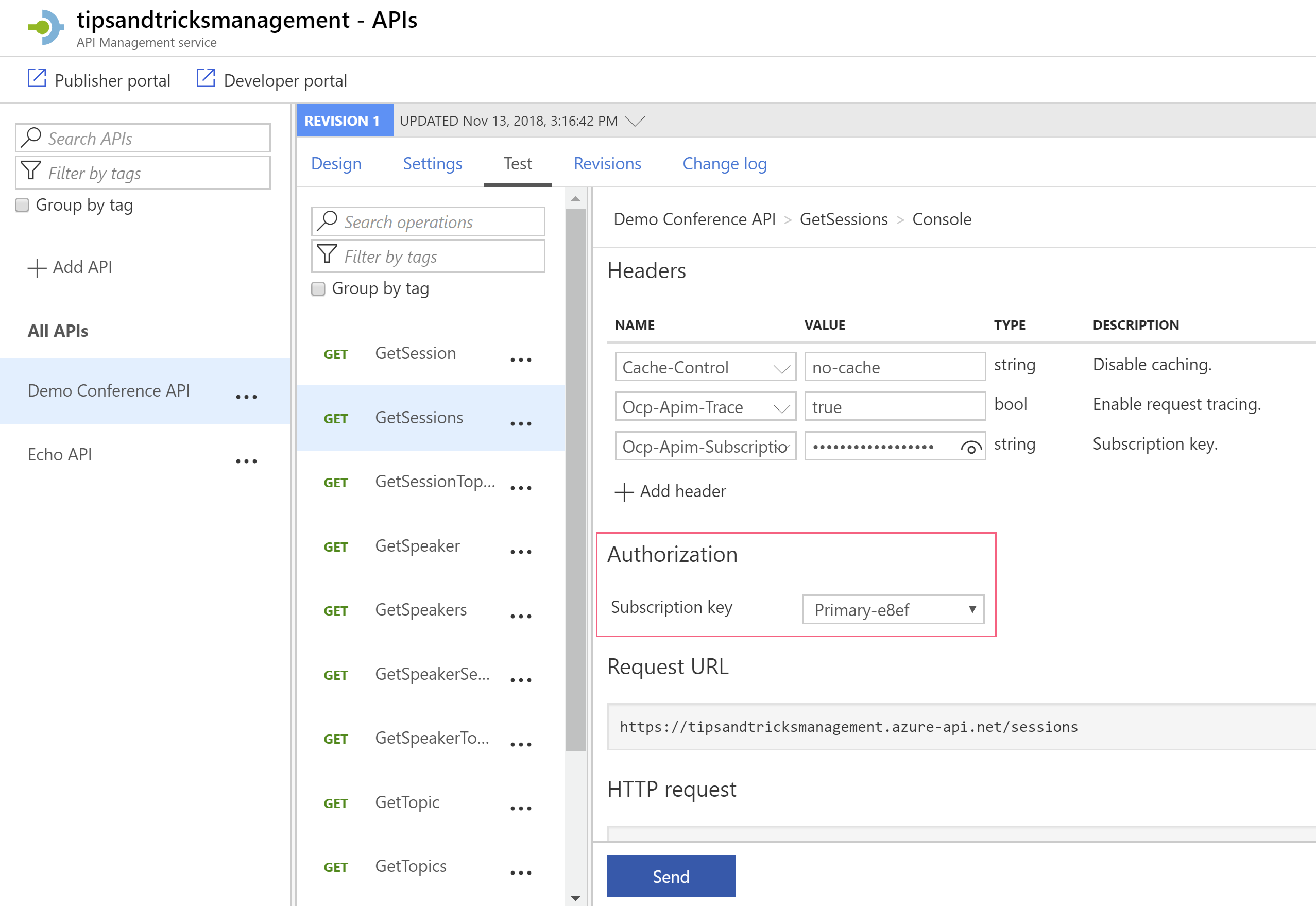Enable Group by tag for the operations list
This screenshot has width=1316, height=906.
[318, 289]
